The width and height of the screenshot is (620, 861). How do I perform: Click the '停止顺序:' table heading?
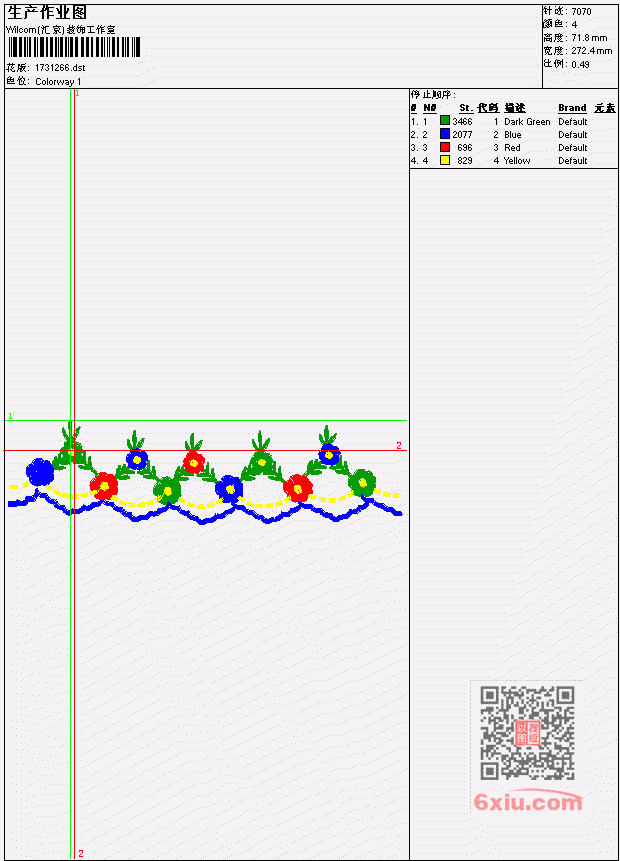coord(433,95)
